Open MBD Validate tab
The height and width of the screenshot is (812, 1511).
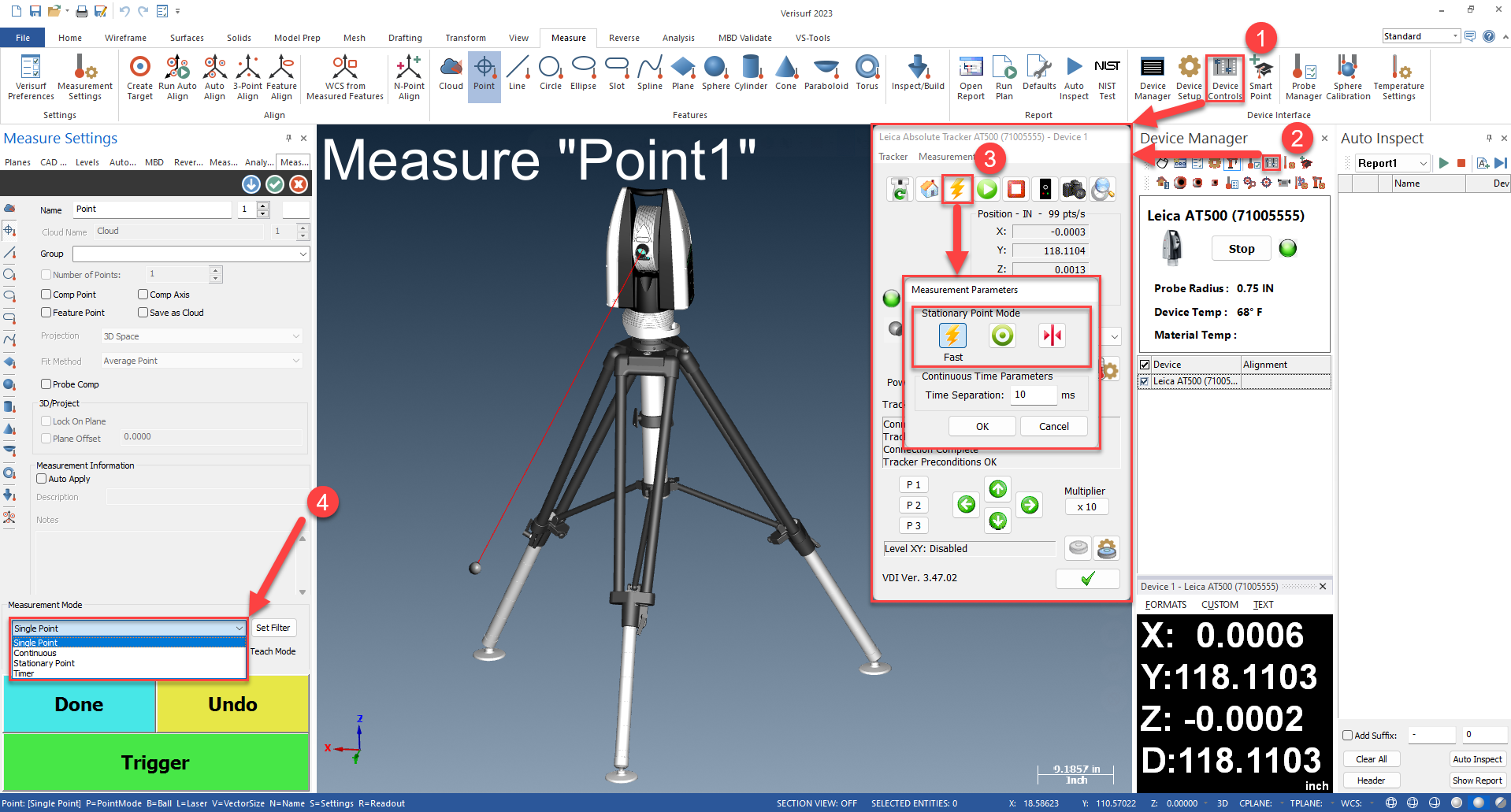coord(744,38)
